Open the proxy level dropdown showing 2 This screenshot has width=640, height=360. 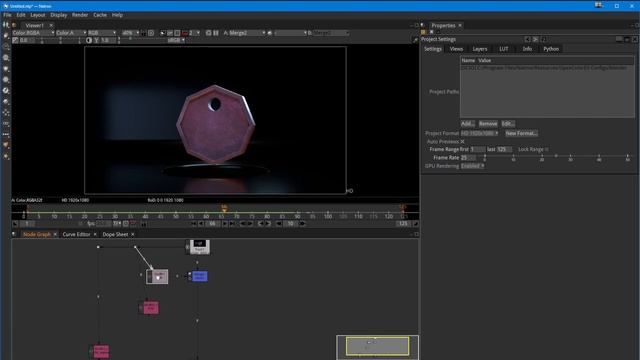(x=194, y=33)
